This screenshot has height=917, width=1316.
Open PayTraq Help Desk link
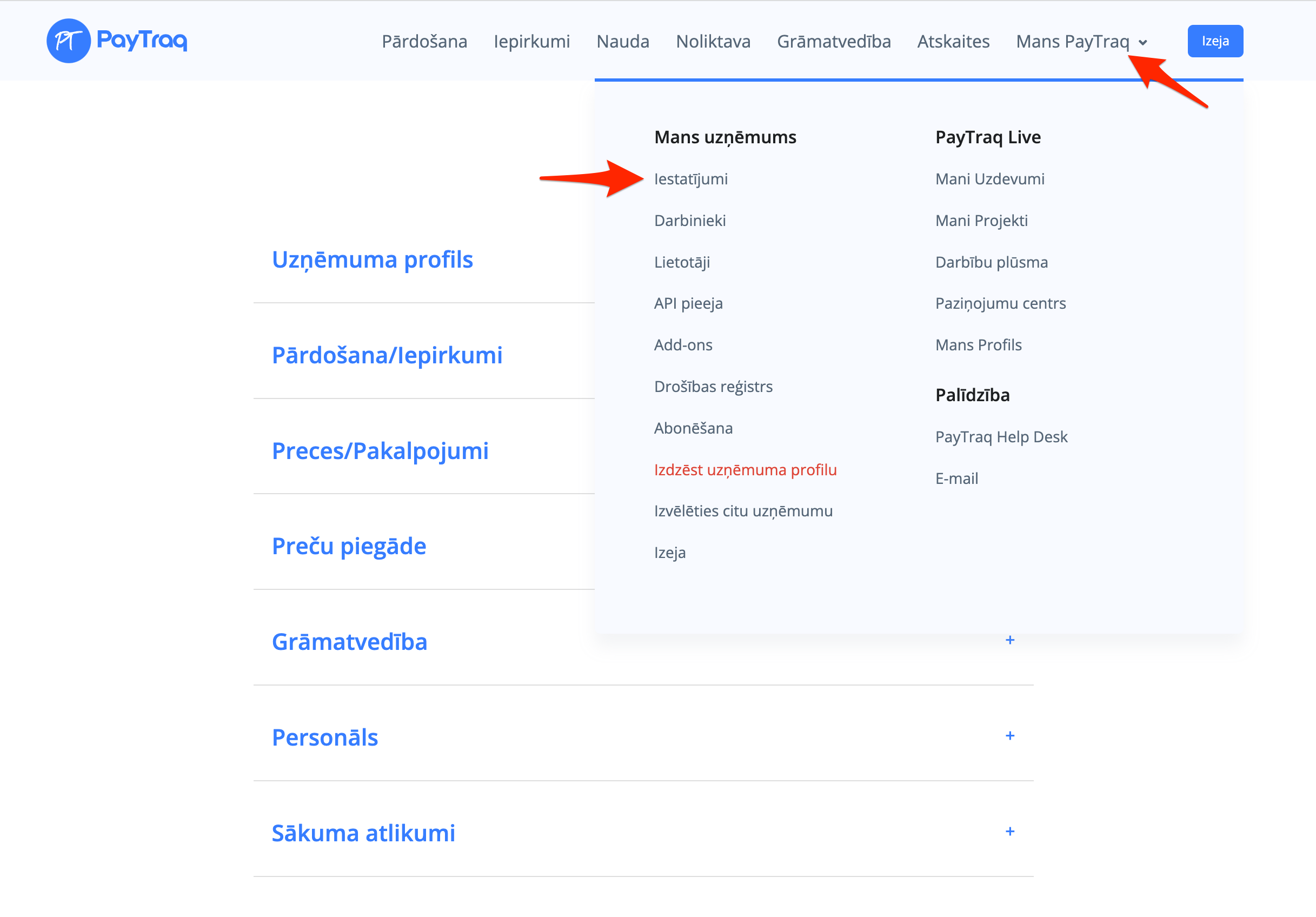[1001, 437]
